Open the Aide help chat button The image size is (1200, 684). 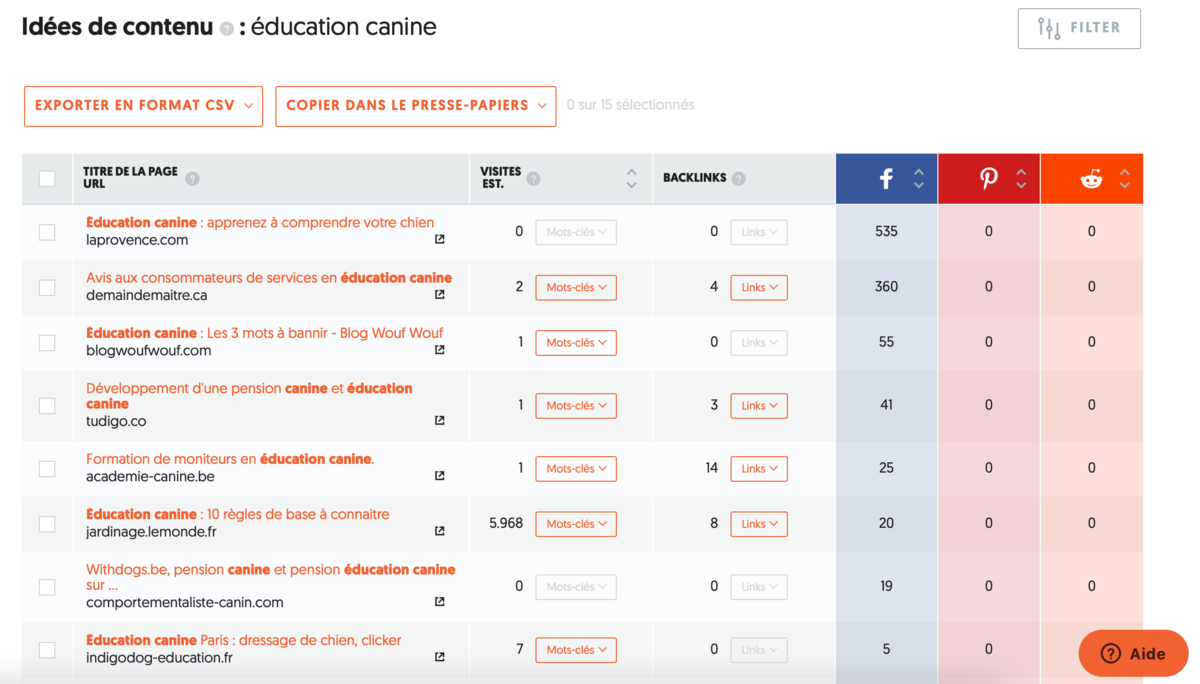click(1133, 654)
